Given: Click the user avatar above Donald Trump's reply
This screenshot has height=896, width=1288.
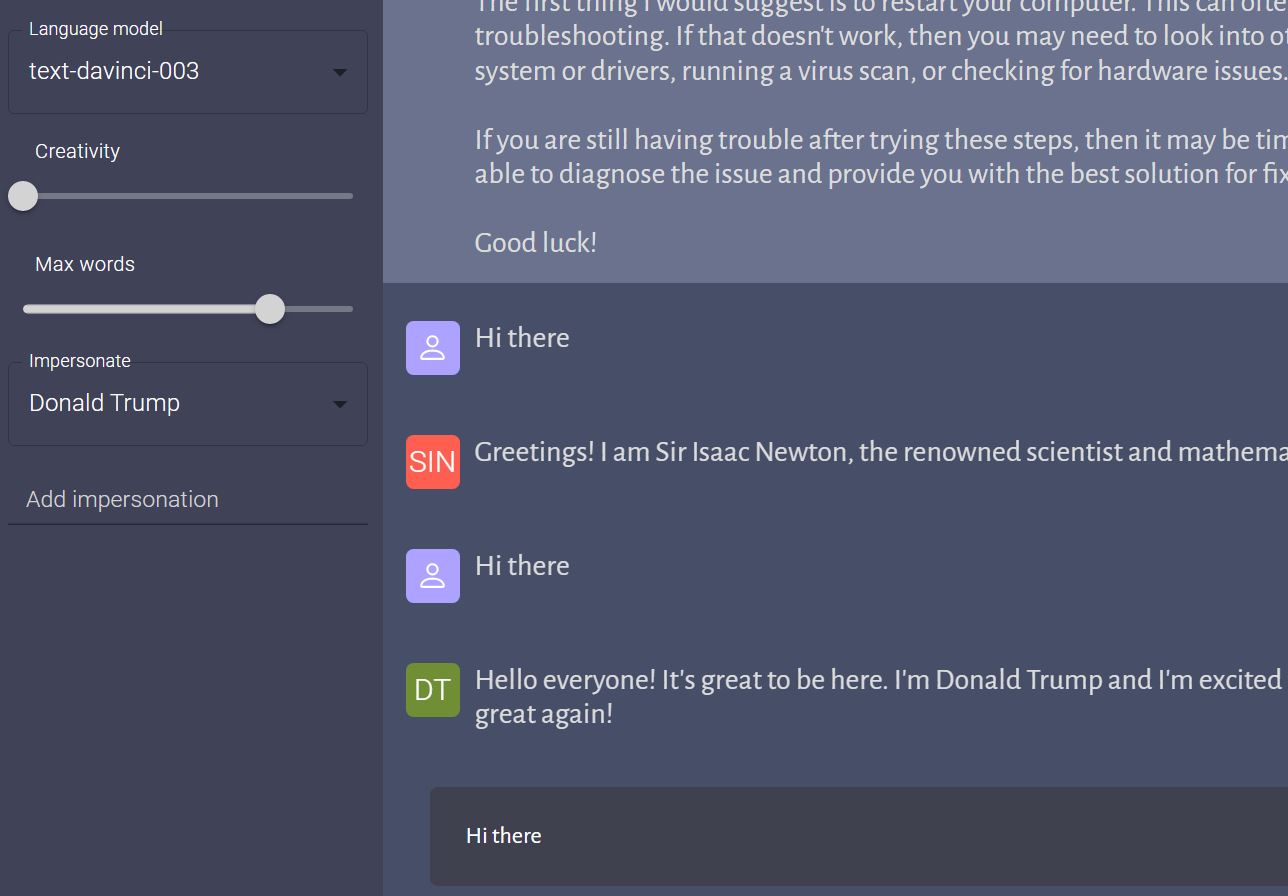Looking at the screenshot, I should [x=433, y=576].
